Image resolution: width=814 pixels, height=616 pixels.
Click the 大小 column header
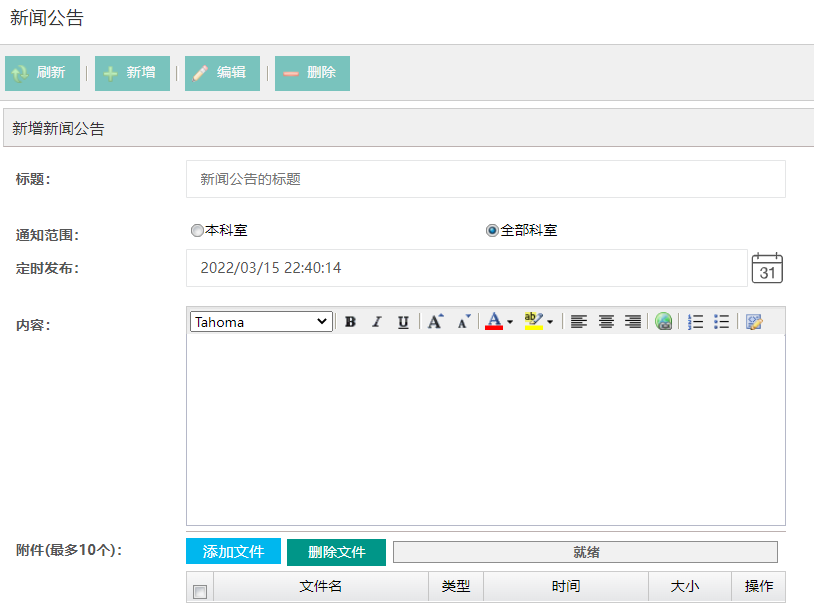690,586
